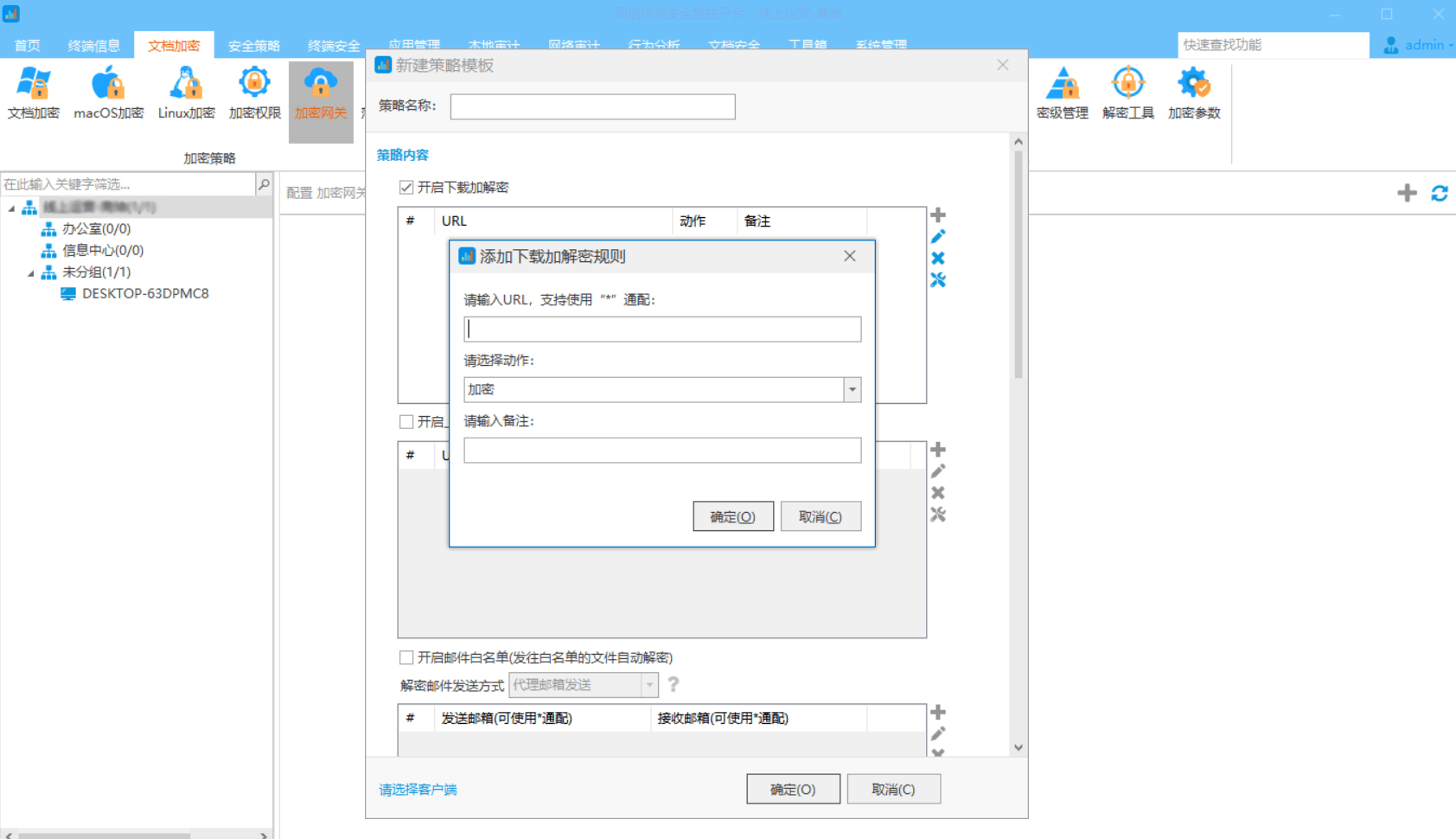Click 接收邮箱 column header
This screenshot has height=839, width=1456.
click(x=758, y=718)
